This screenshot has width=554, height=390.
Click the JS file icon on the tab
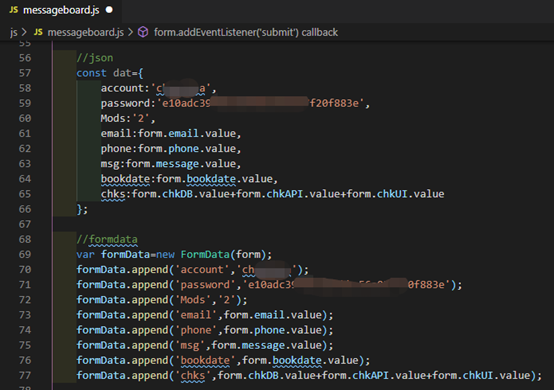tap(14, 10)
